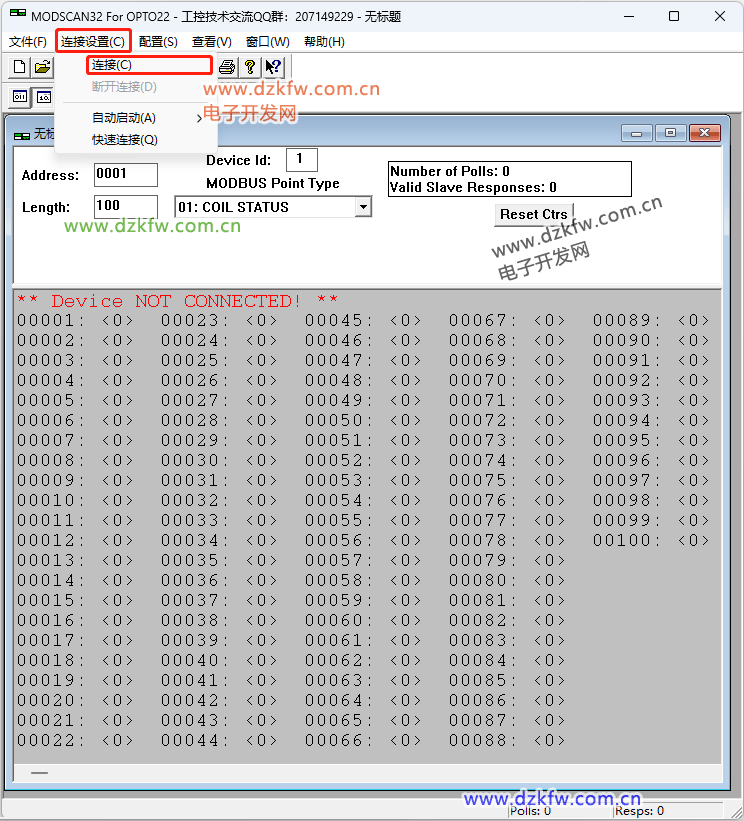Open the 帮助(H) menu
Screen dimensions: 744x821
coord(324,41)
